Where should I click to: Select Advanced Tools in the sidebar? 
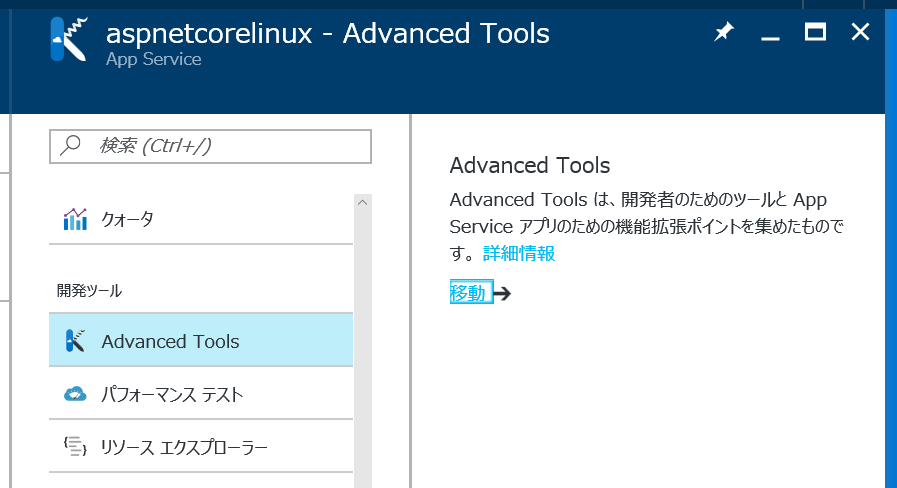pos(201,340)
